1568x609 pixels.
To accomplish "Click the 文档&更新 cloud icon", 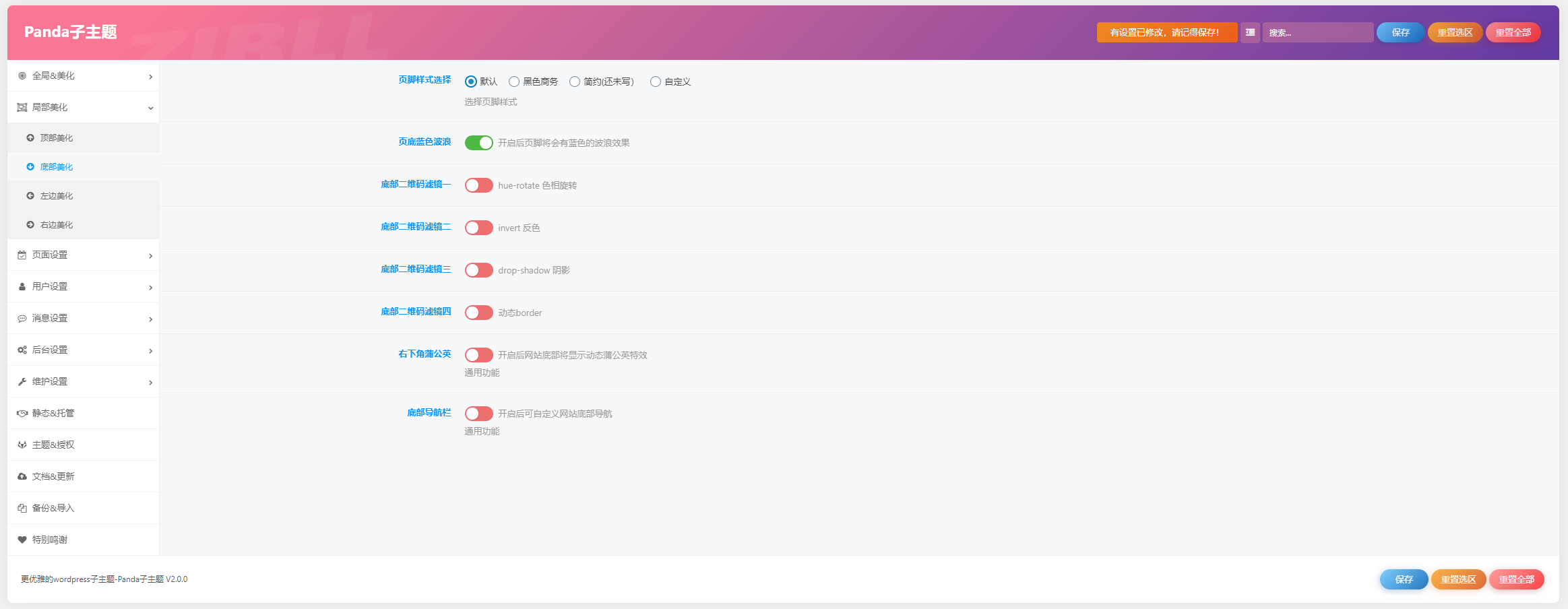I will pyautogui.click(x=22, y=477).
